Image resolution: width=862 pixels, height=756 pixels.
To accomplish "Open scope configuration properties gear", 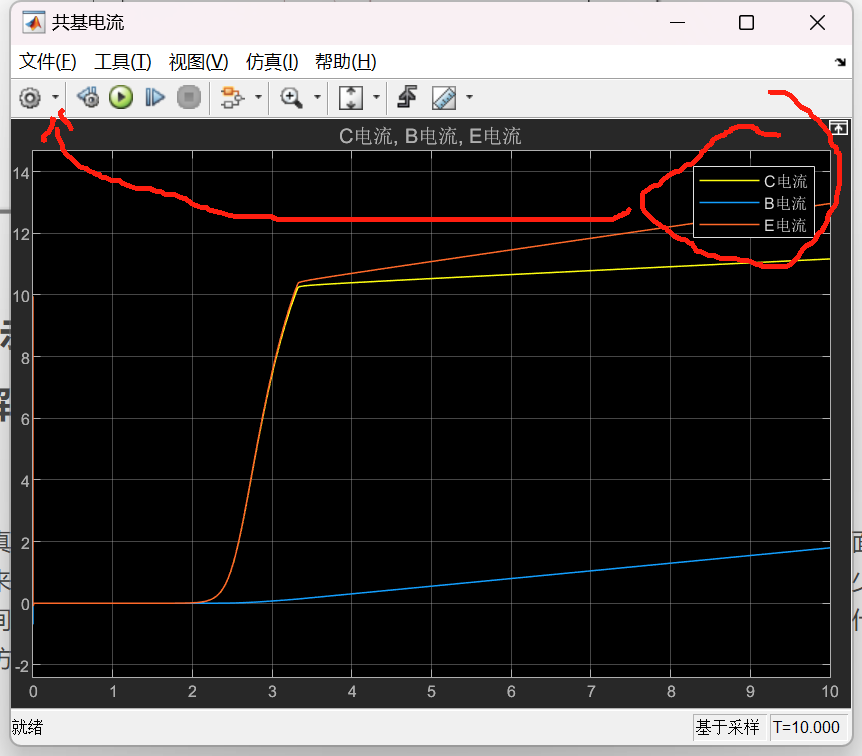I will tap(30, 98).
